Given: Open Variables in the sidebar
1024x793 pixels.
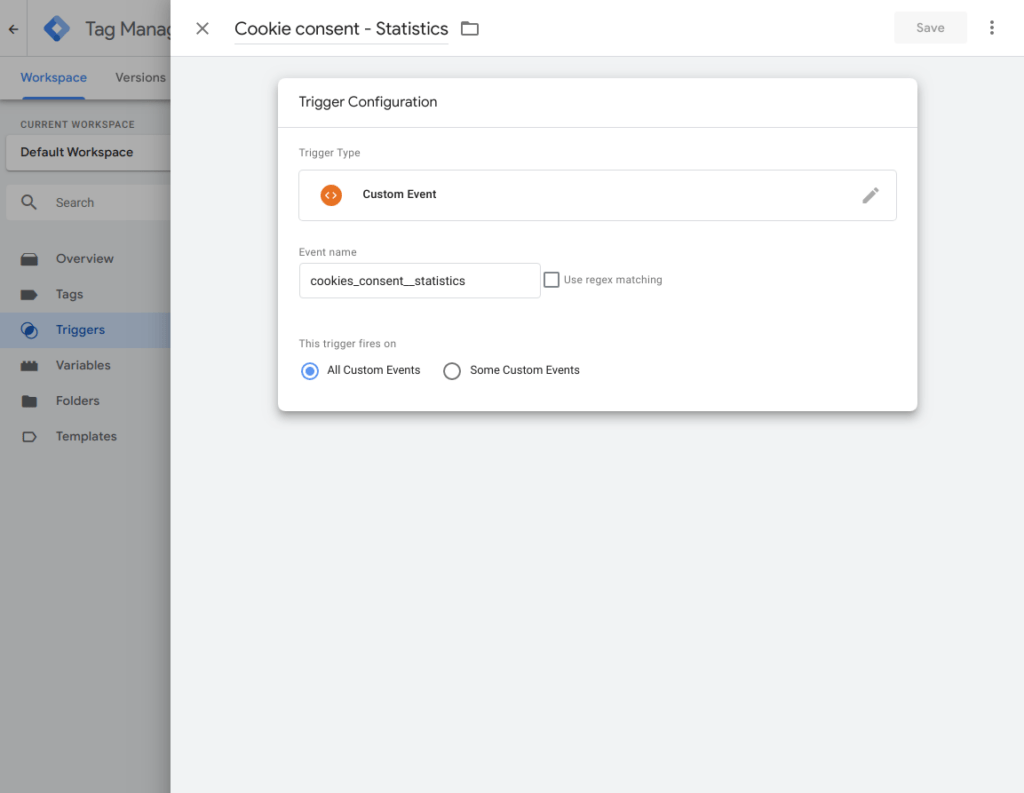Looking at the screenshot, I should tap(83, 365).
